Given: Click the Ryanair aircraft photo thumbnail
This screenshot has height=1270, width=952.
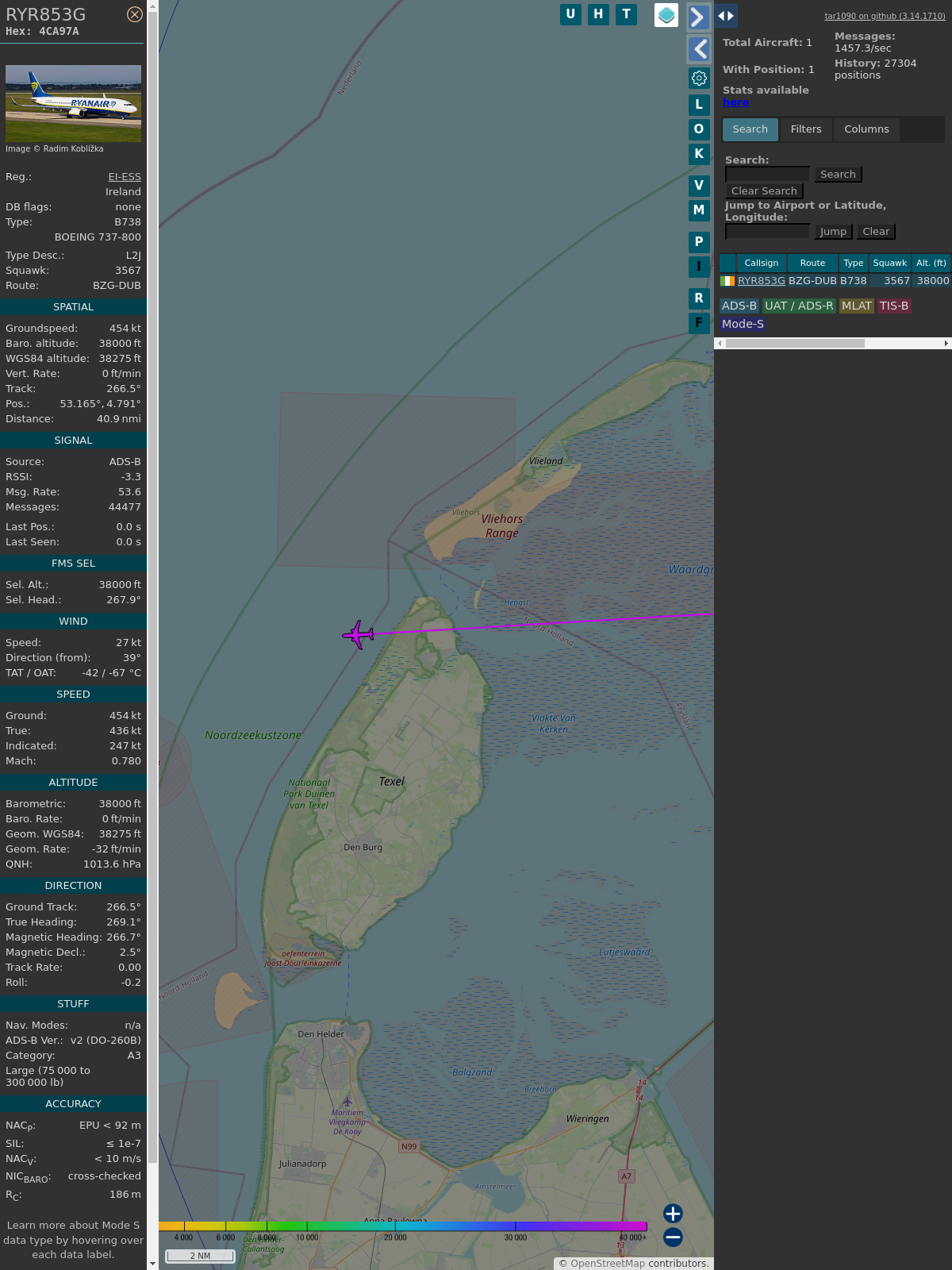Looking at the screenshot, I should click(x=73, y=104).
